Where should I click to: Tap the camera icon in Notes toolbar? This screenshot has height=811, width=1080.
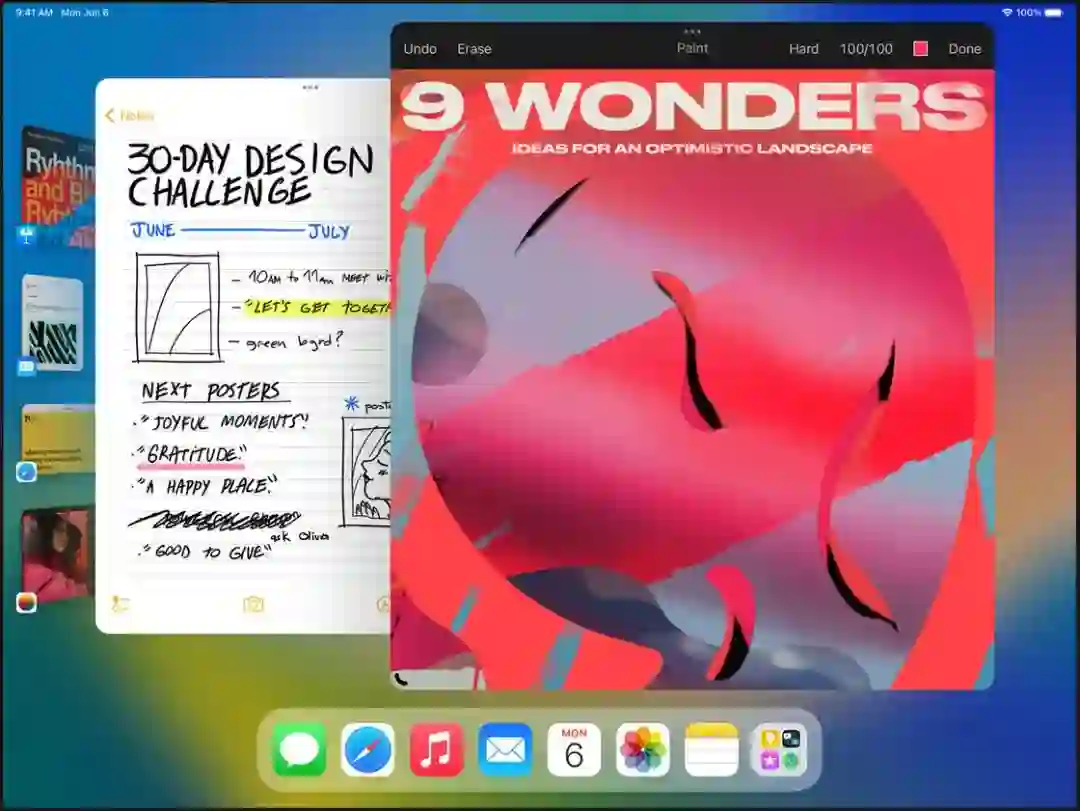[x=253, y=604]
